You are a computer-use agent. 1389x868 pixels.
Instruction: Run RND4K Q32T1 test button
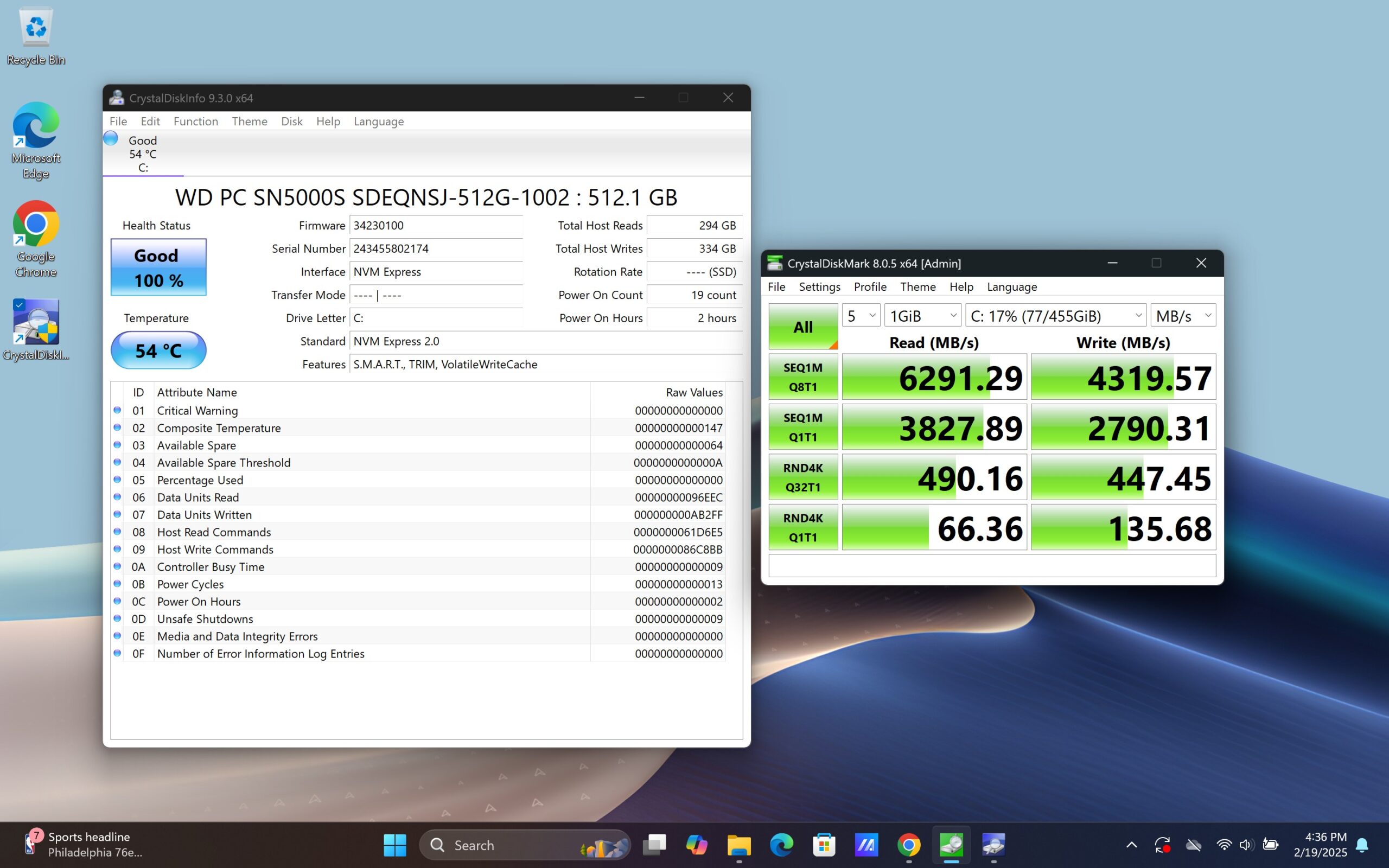pos(803,477)
